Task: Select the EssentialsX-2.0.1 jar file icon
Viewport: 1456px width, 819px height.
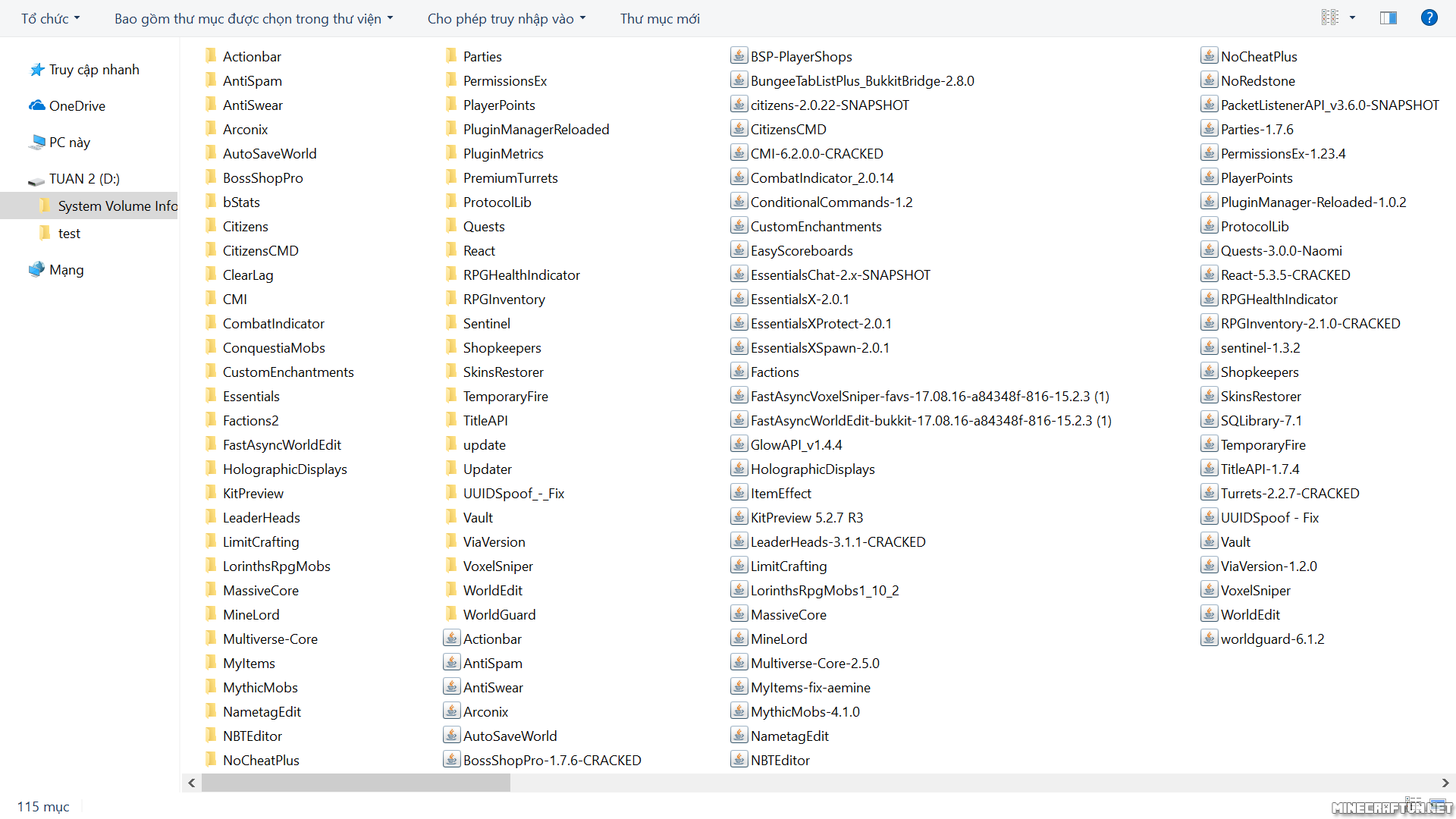Action: [739, 299]
